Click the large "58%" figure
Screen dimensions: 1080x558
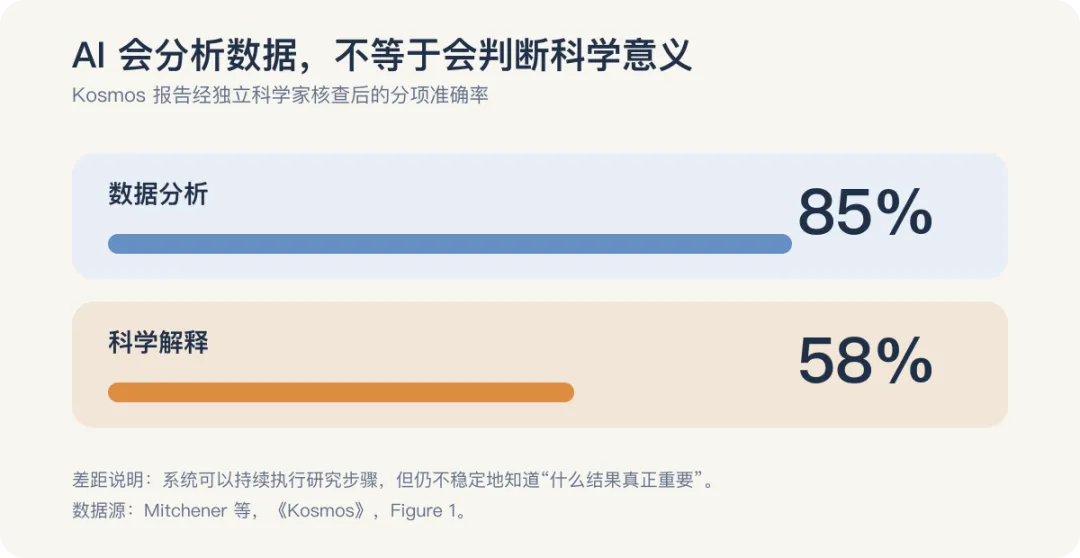(x=865, y=362)
